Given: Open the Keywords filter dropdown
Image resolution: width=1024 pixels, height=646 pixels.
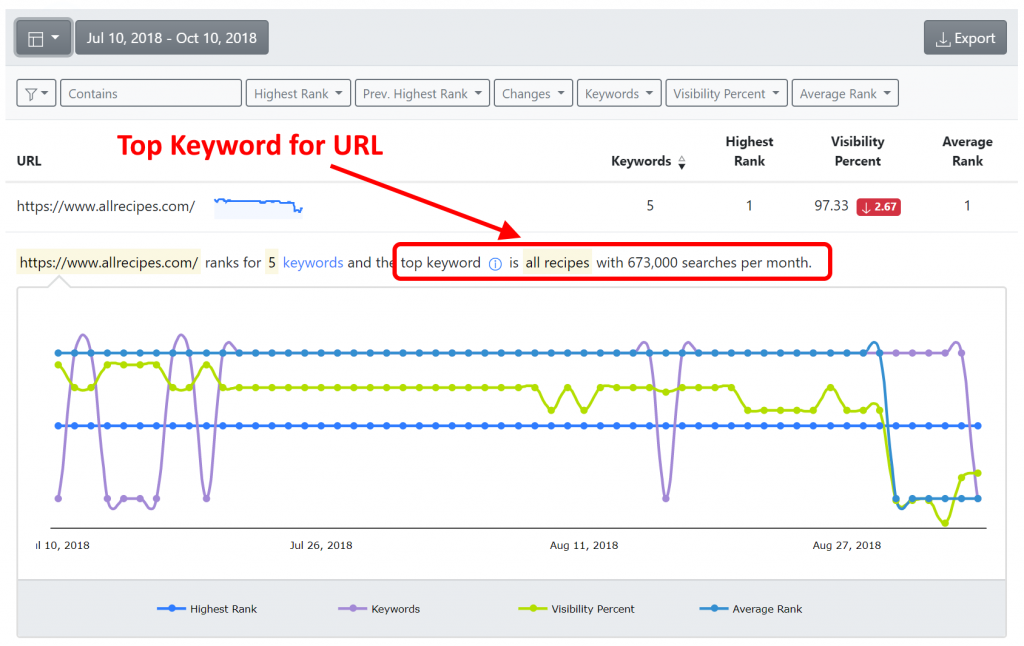Looking at the screenshot, I should click(619, 93).
